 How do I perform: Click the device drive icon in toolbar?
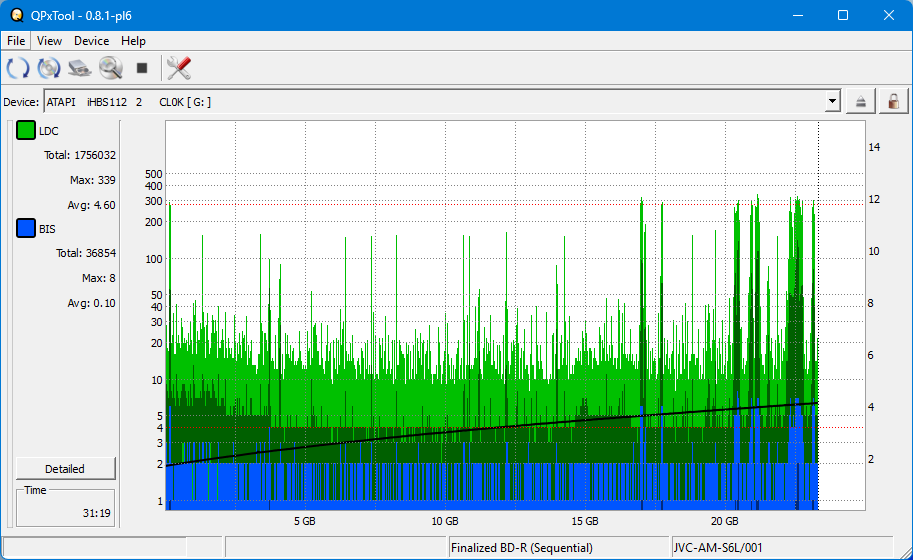point(80,68)
